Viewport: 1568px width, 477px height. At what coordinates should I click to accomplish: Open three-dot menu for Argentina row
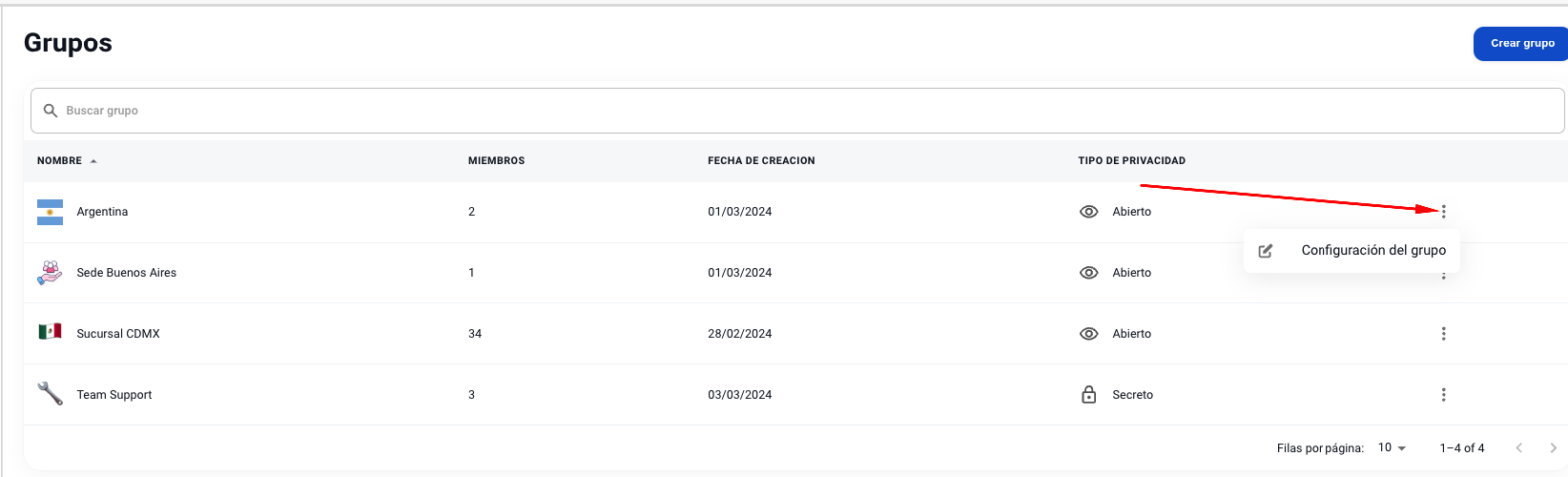click(x=1443, y=212)
